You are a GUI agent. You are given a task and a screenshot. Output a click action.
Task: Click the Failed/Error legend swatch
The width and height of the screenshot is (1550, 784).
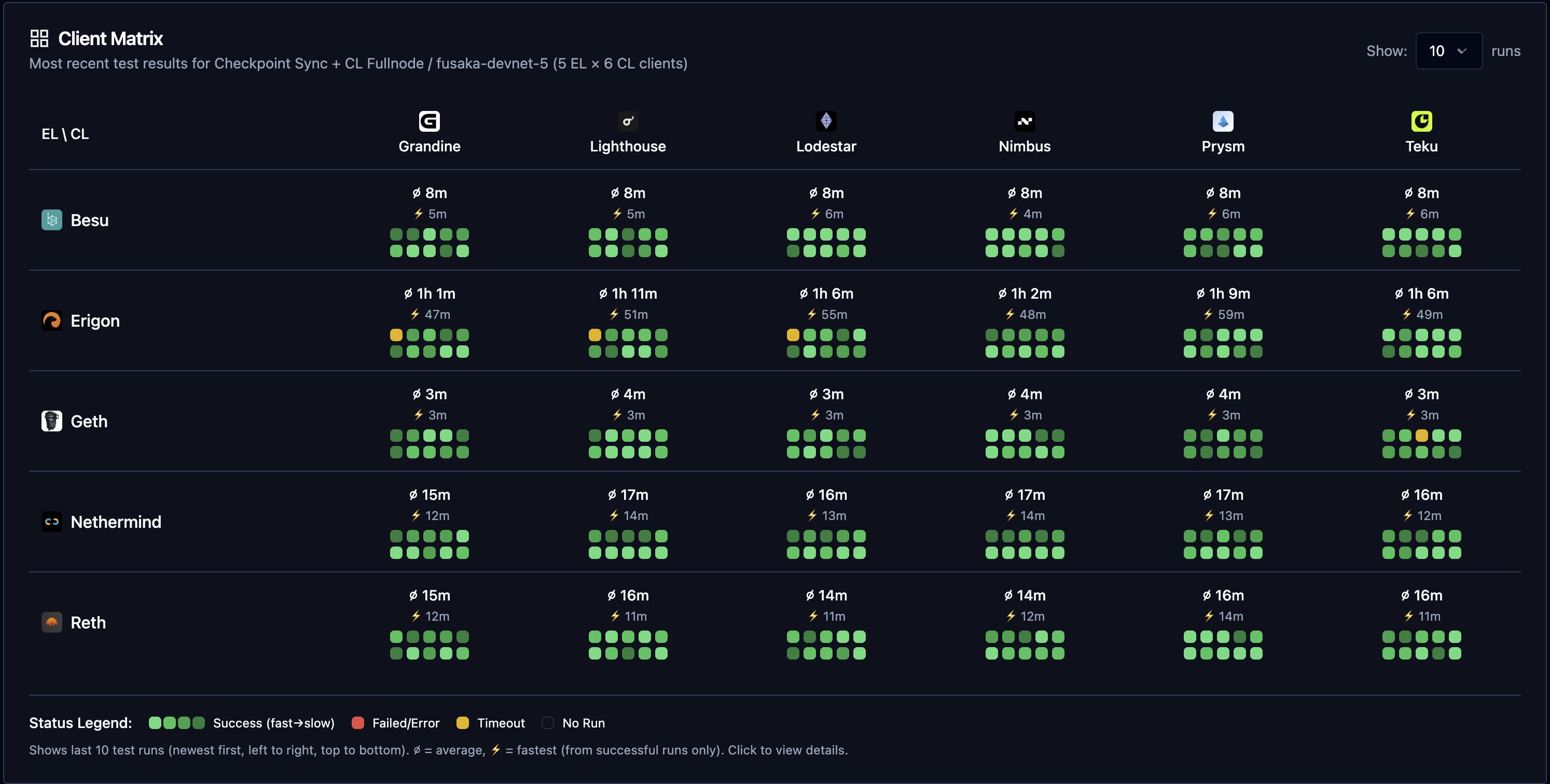(x=358, y=723)
